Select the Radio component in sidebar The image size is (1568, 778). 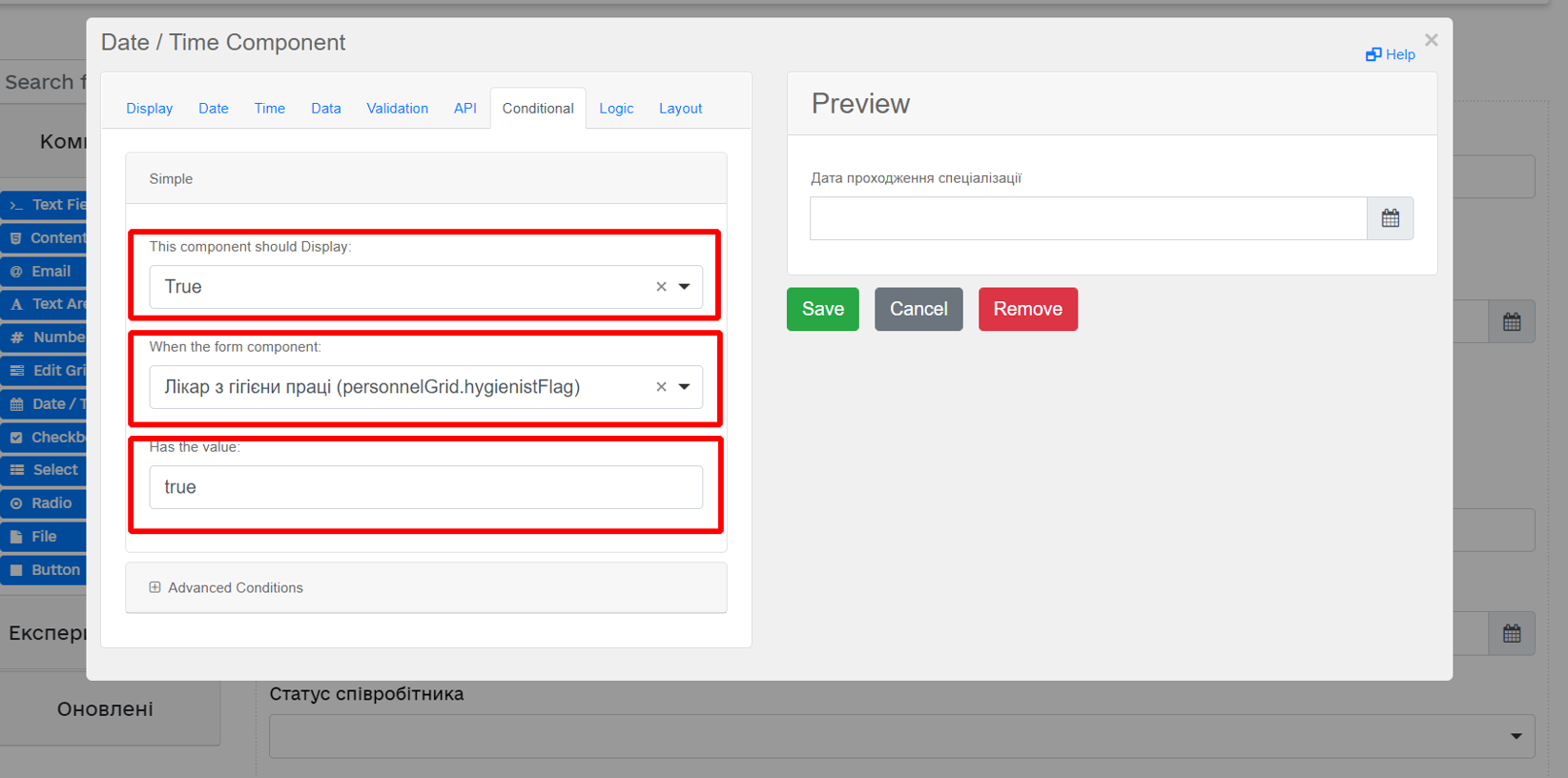click(x=44, y=503)
